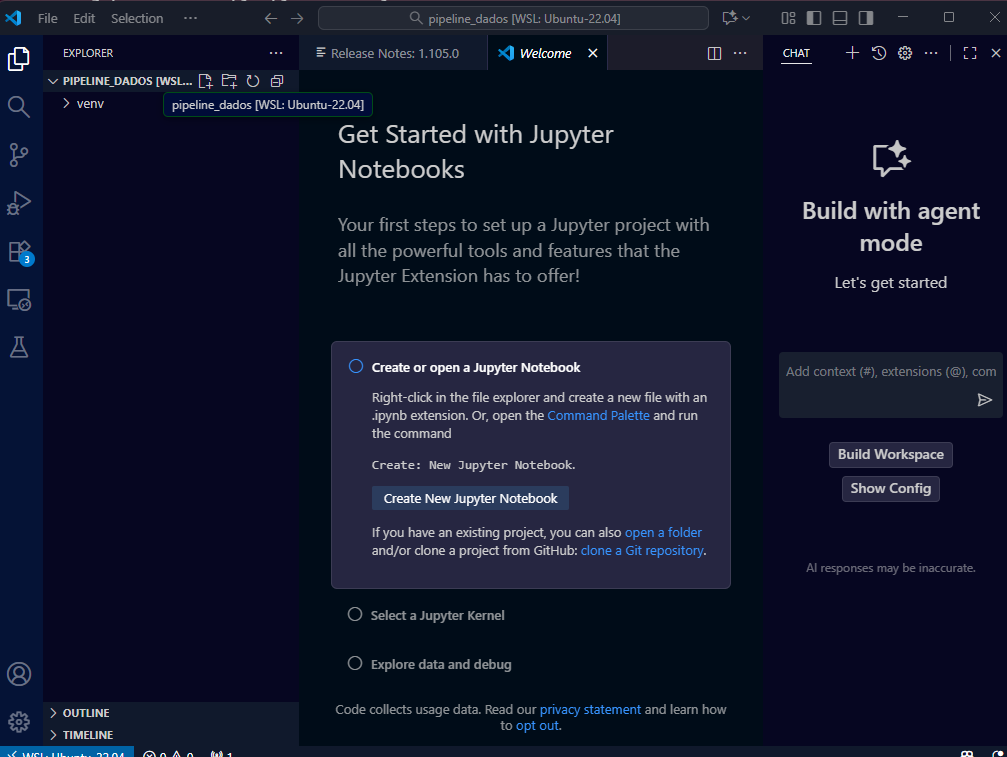Click the Build Workspace button
The height and width of the screenshot is (757, 1007).
click(x=891, y=455)
